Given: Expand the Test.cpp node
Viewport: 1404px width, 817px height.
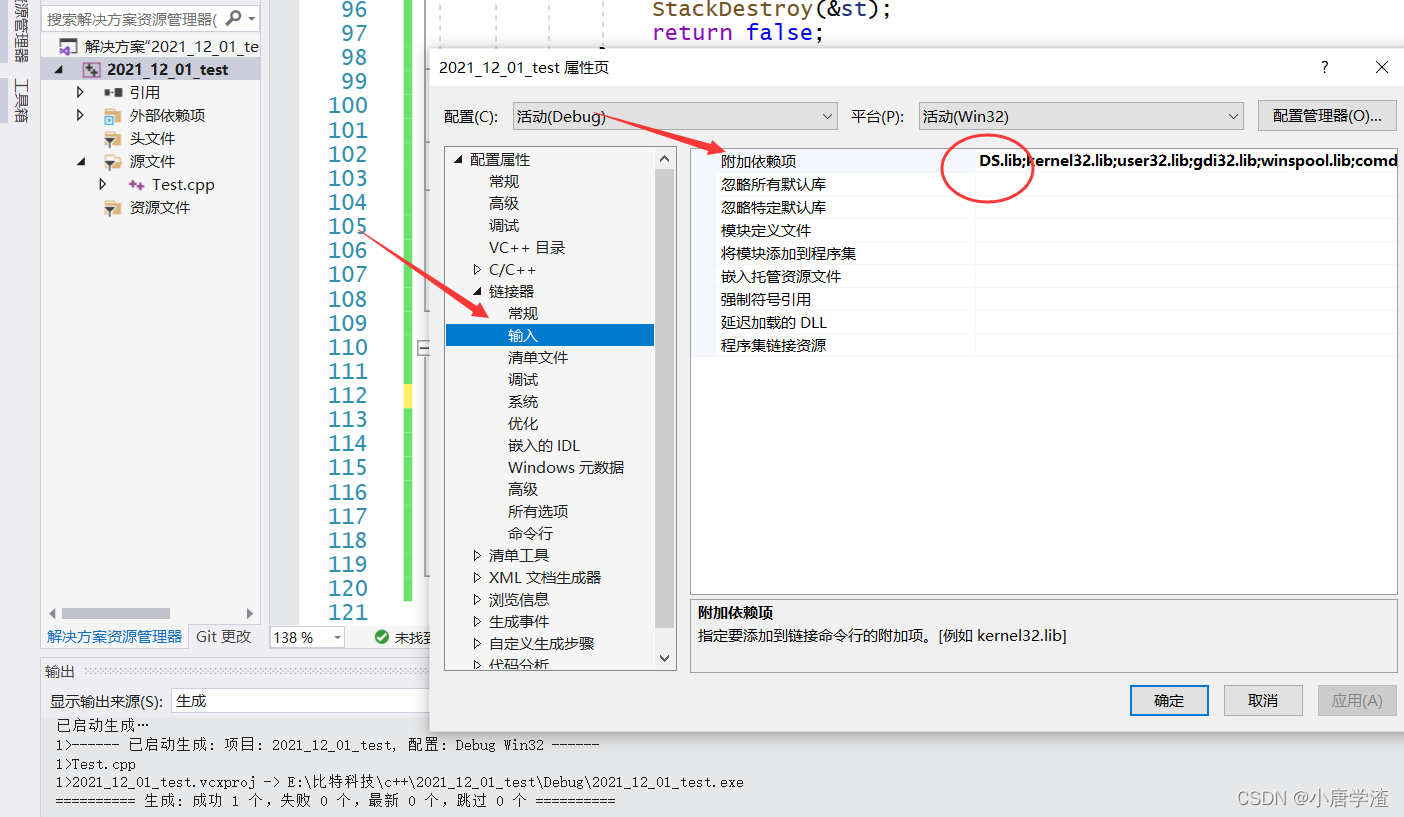Looking at the screenshot, I should pyautogui.click(x=103, y=184).
